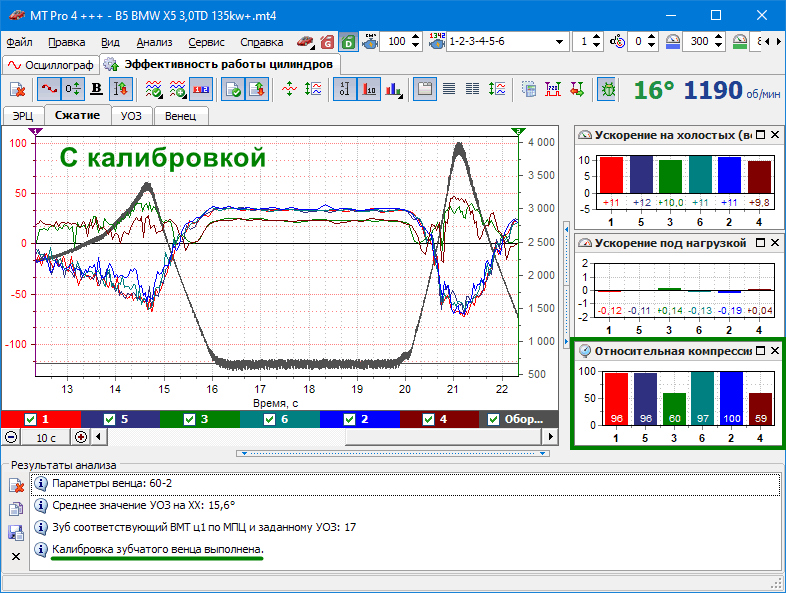Uncheck cylinder 4 checkbox in legend

[x=429, y=419]
